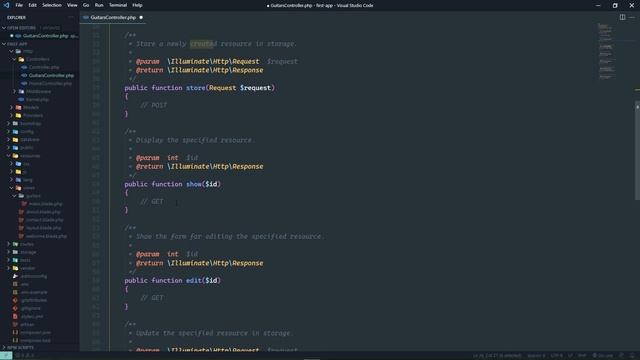This screenshot has width=640, height=360.
Task: Open the View menu
Action: (x=72, y=5)
